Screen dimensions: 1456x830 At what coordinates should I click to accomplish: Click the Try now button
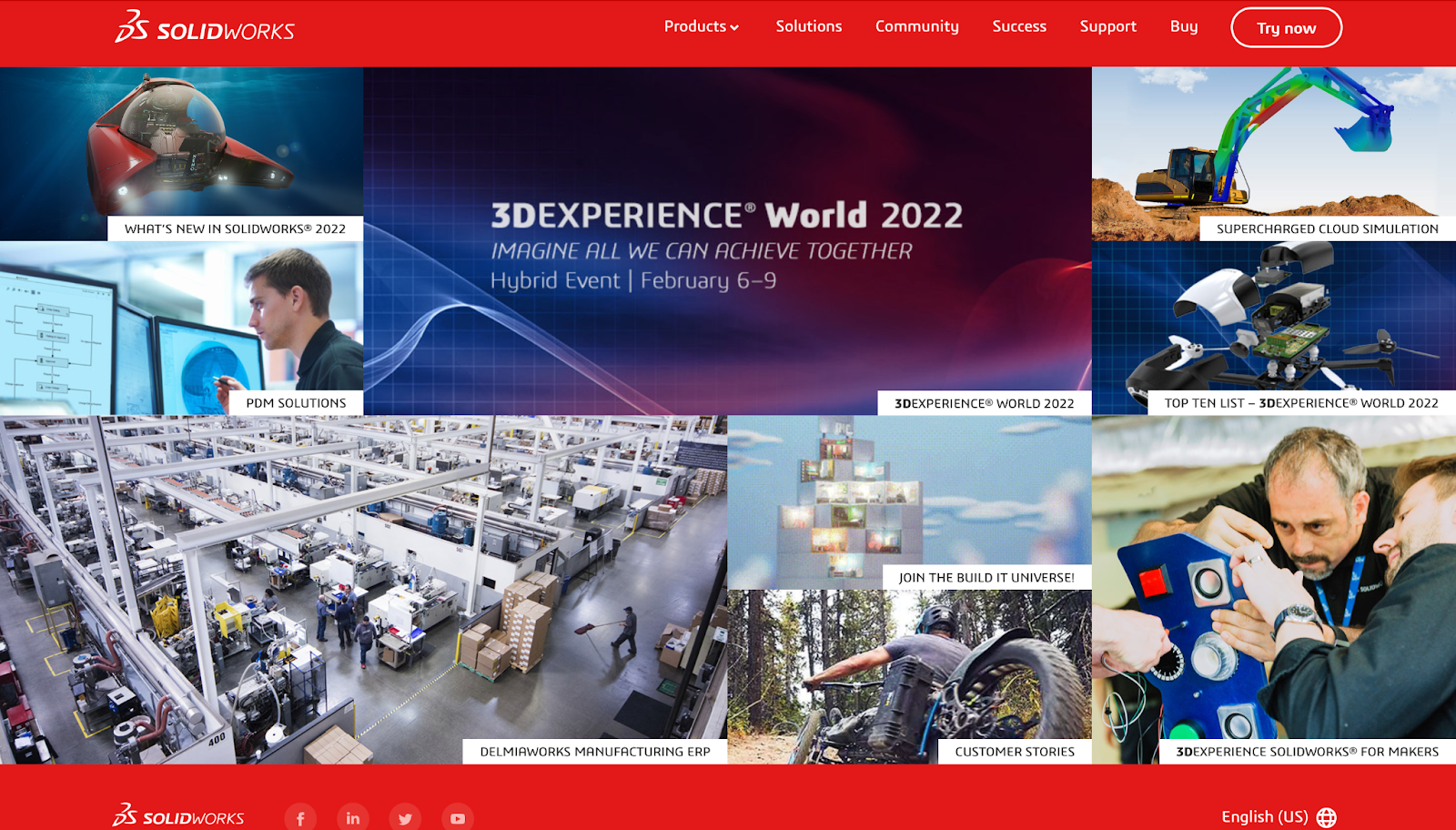(x=1287, y=27)
